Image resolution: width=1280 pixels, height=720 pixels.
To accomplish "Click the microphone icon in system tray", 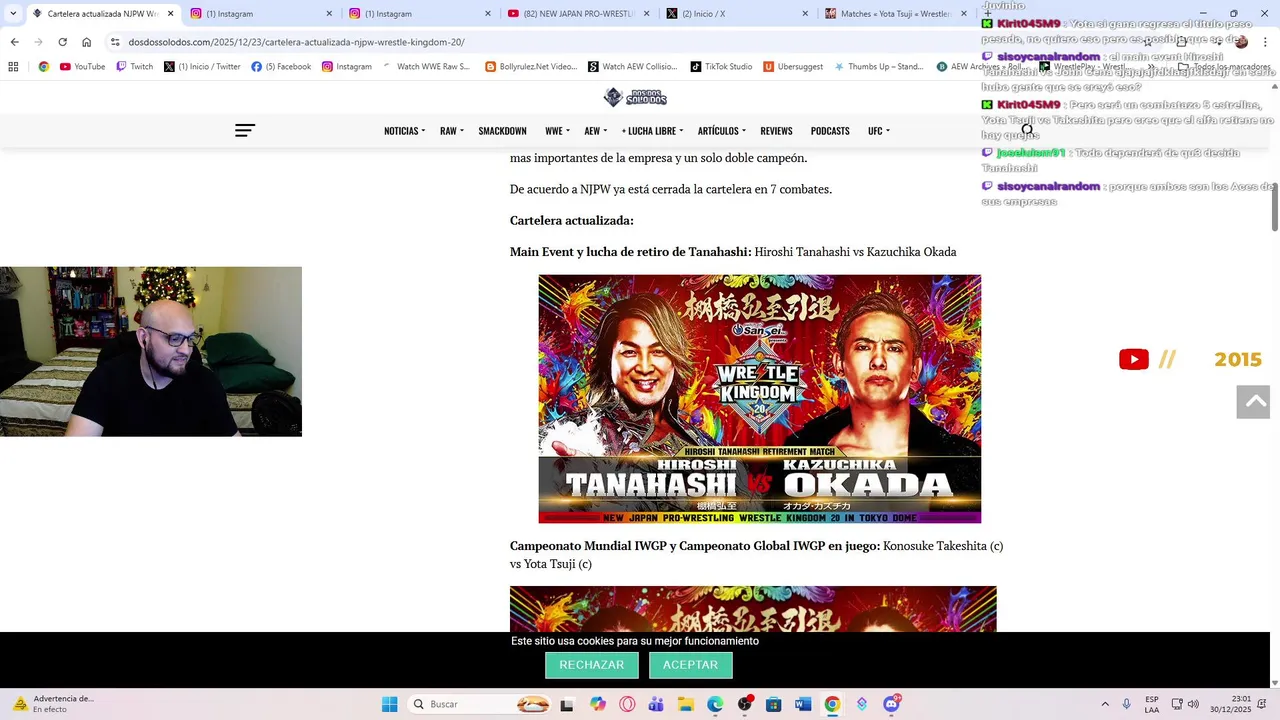I will click(x=1126, y=704).
